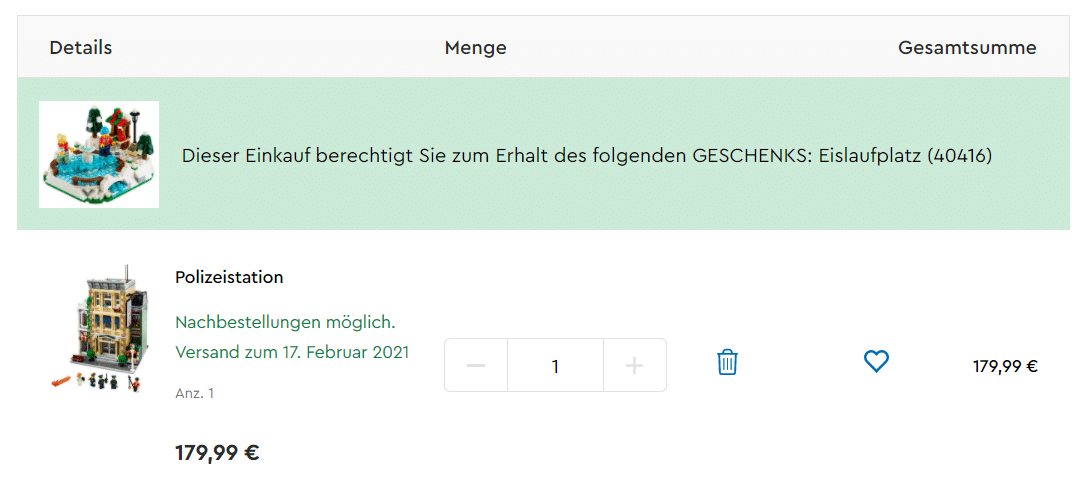Increase quantity with the plus button
1084x499 pixels.
(x=635, y=365)
